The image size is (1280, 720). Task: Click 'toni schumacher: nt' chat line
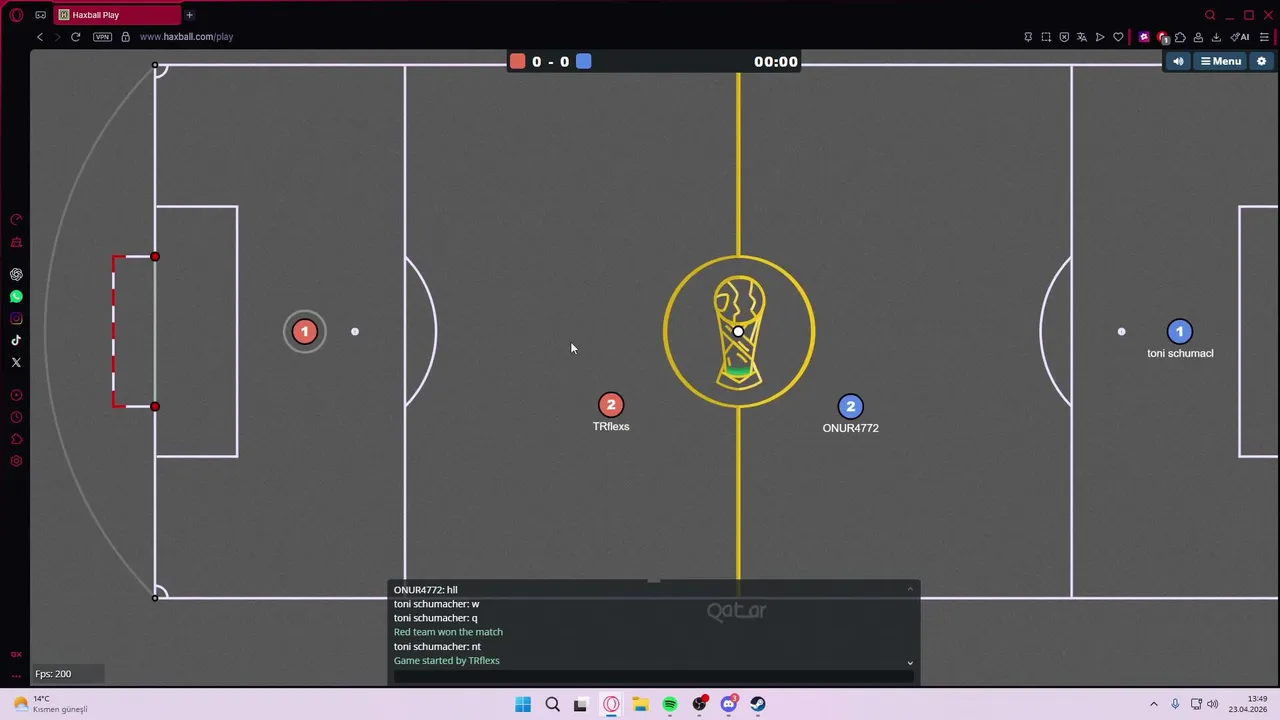click(x=437, y=647)
